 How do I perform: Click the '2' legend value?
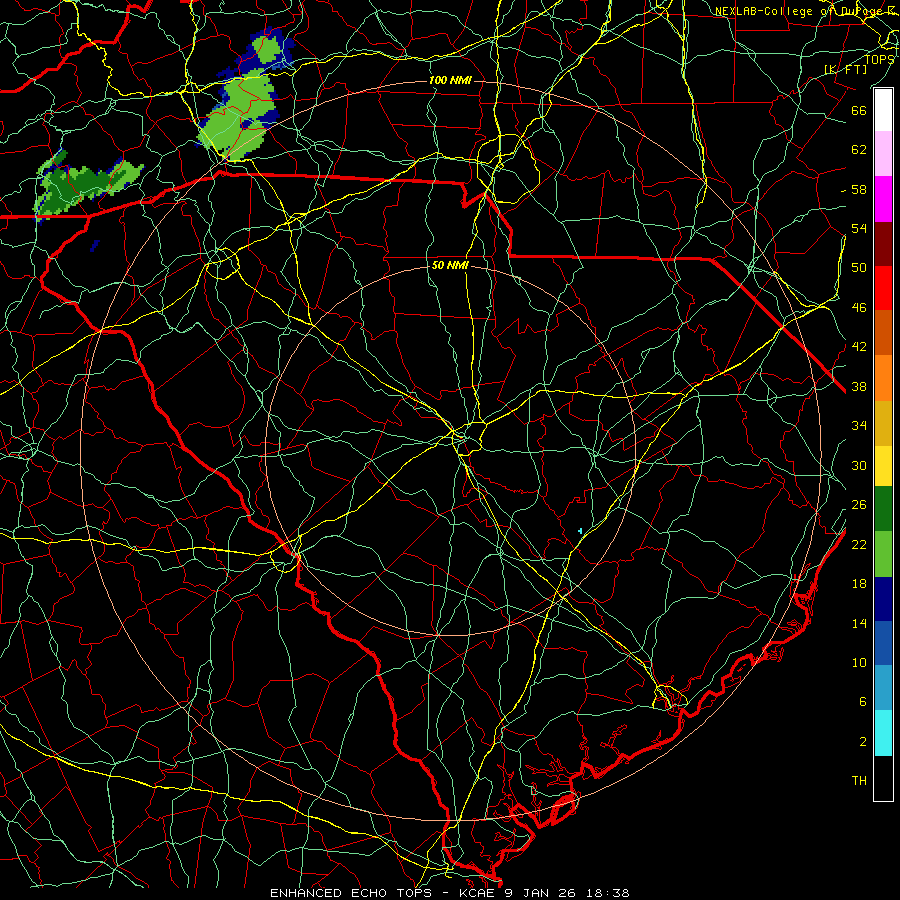click(863, 742)
